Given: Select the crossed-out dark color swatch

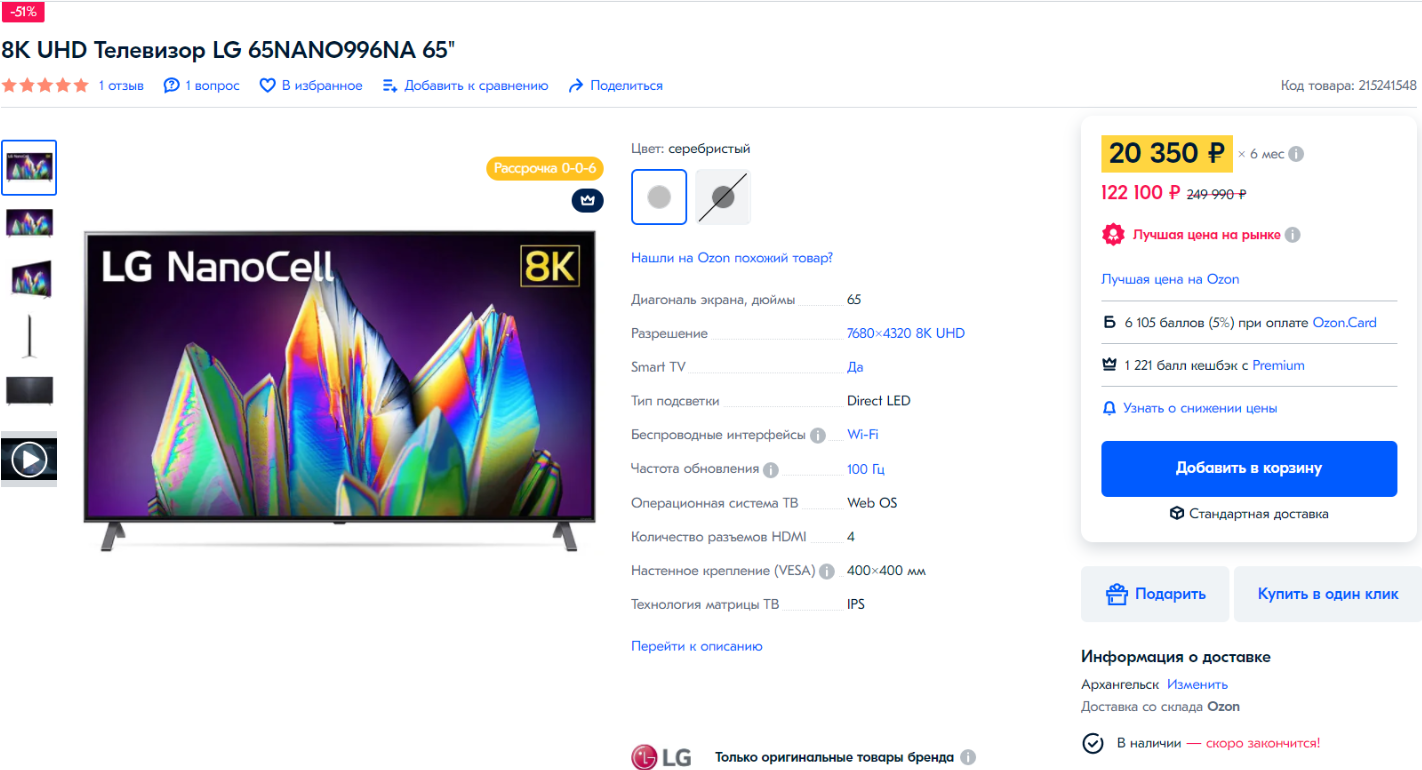Looking at the screenshot, I should (723, 197).
